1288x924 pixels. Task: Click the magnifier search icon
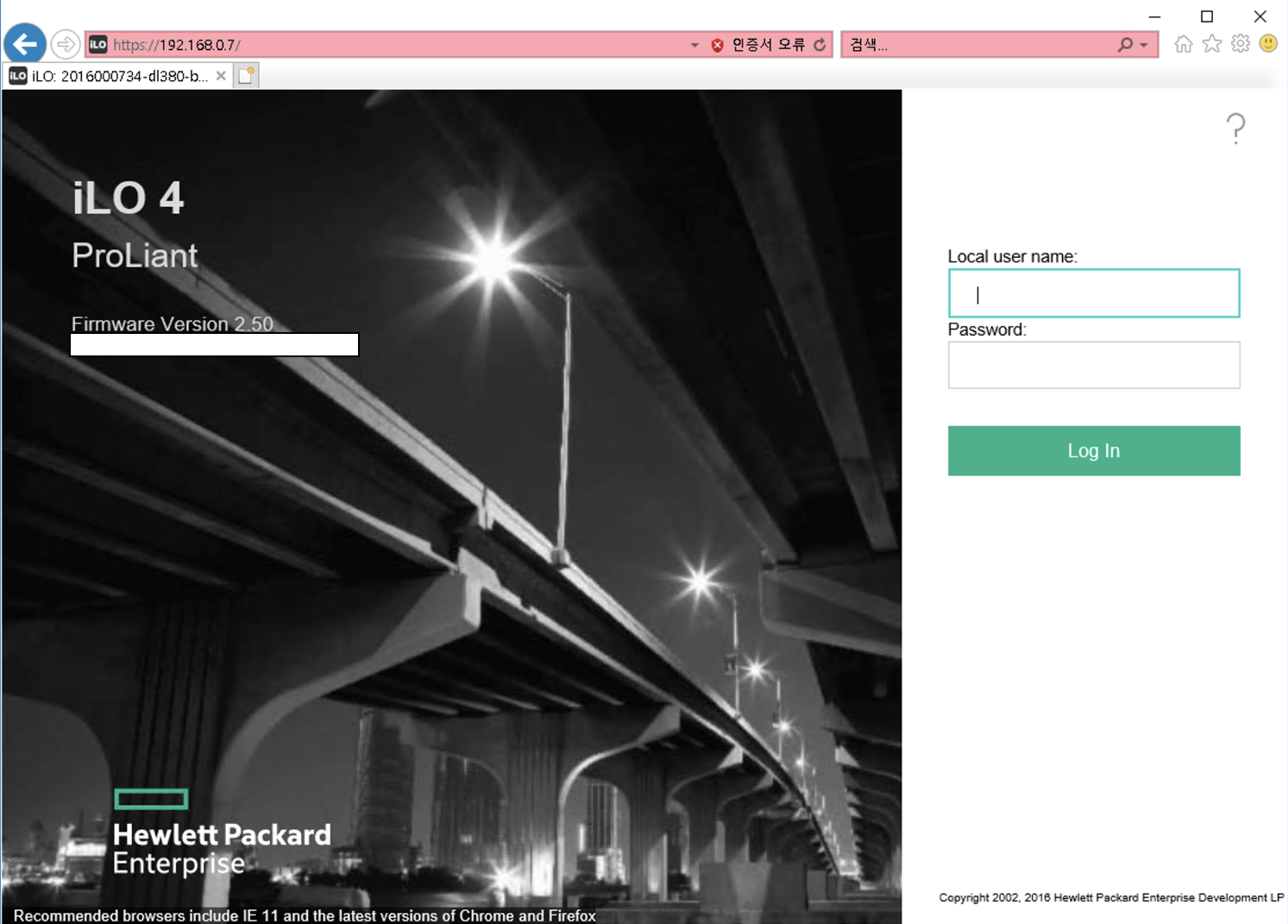pos(1125,45)
